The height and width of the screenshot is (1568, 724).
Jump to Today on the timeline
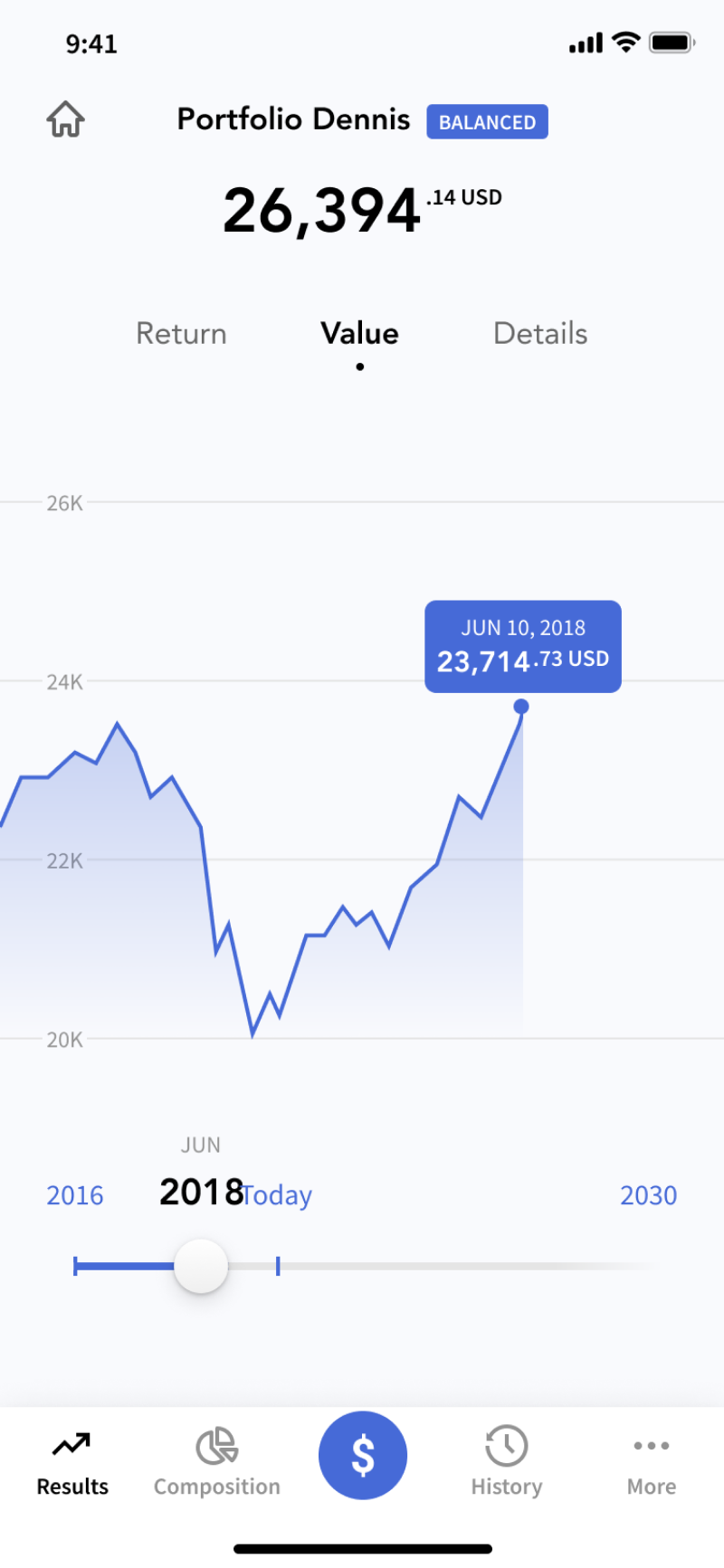[278, 1196]
